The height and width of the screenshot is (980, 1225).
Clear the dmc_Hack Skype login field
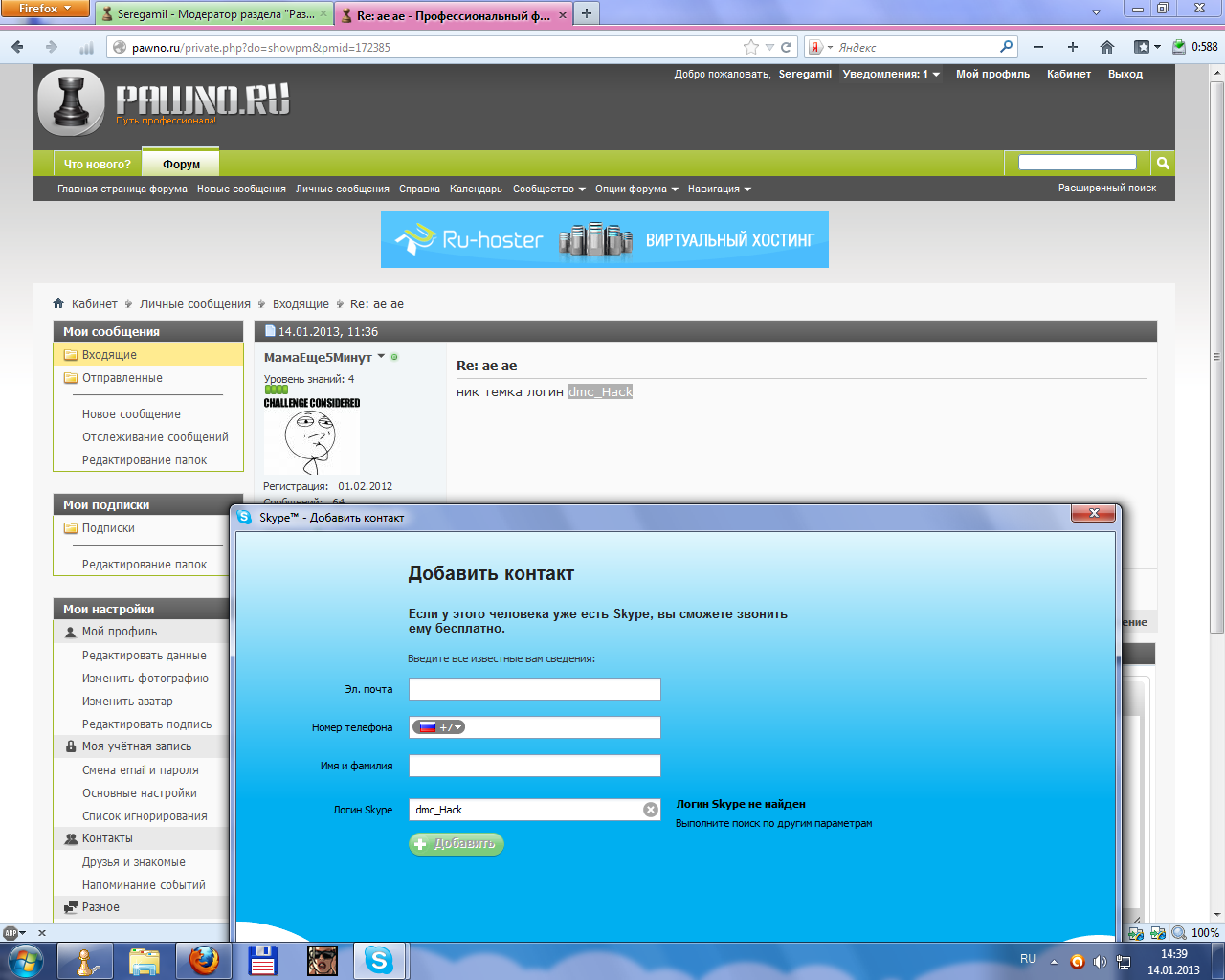pos(650,810)
